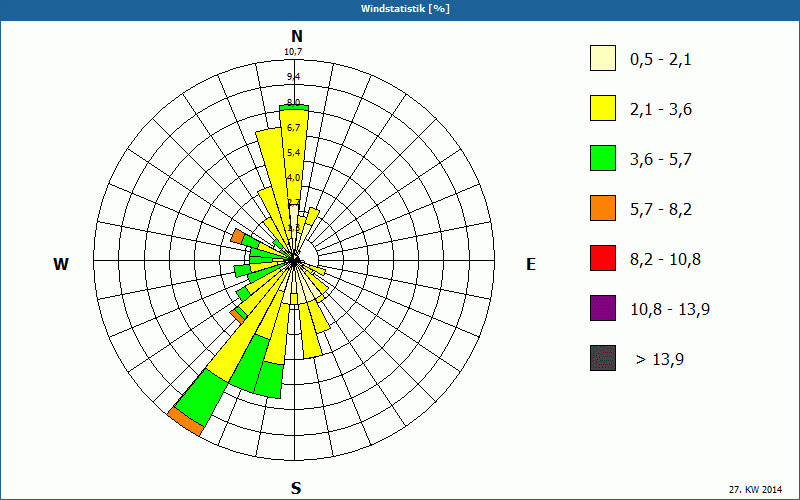Click the legend text 5,7 - 8,2
This screenshot has width=800, height=500.
661,210
